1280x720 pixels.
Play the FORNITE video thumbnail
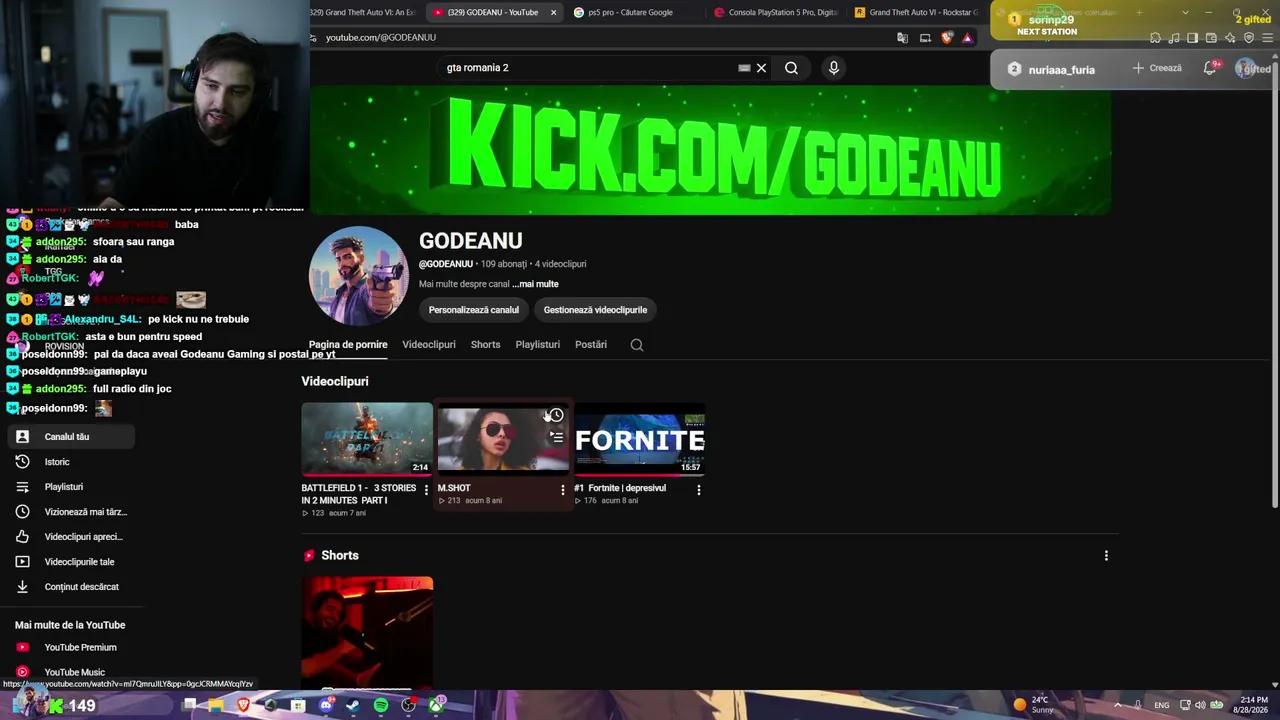tap(640, 438)
